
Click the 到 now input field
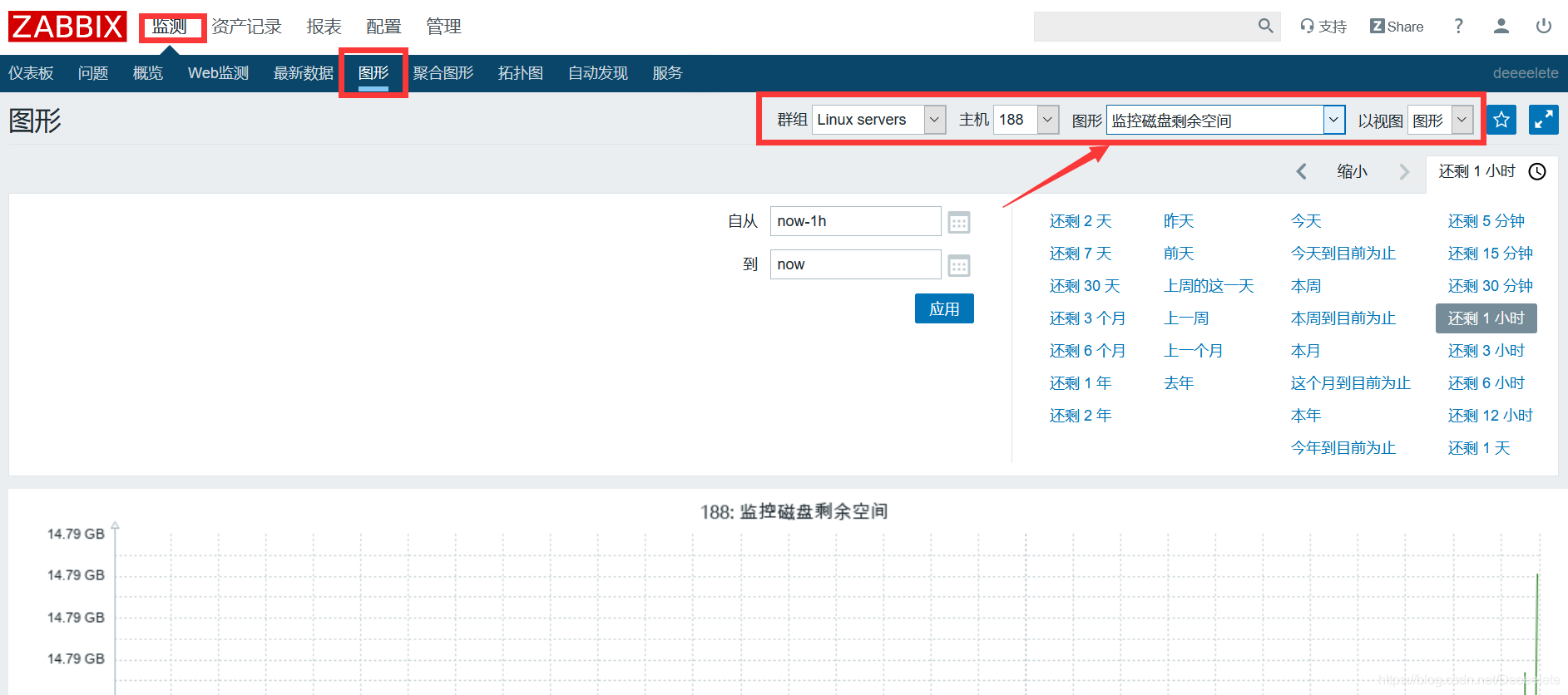[855, 264]
